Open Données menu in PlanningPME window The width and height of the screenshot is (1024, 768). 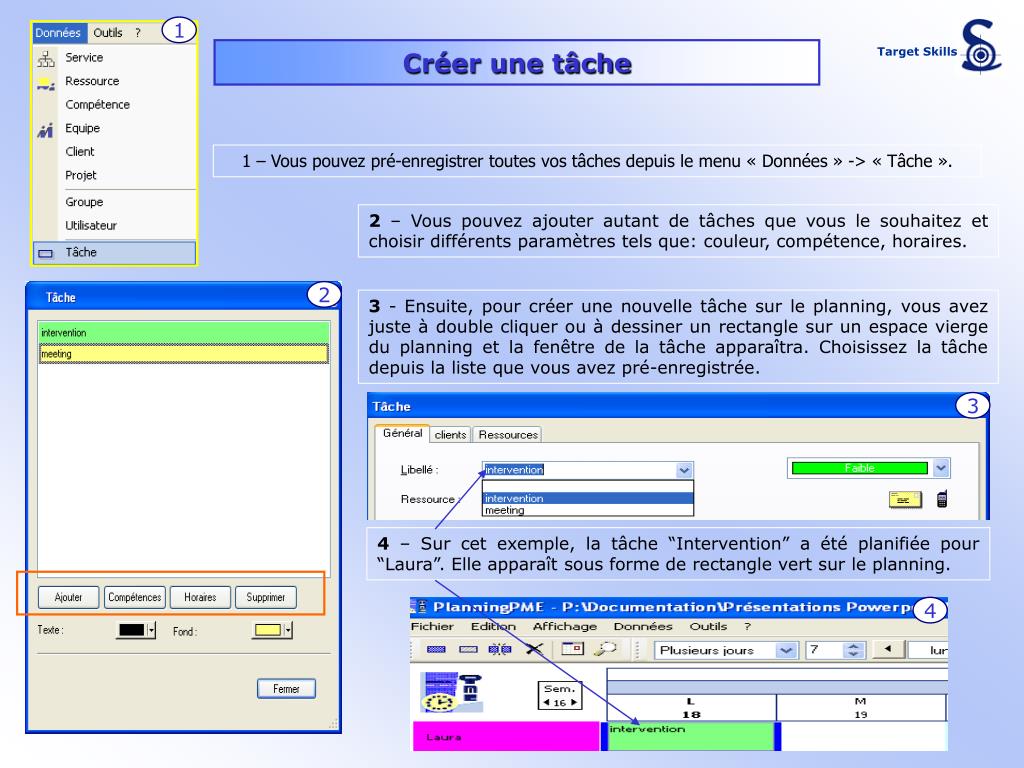click(643, 626)
